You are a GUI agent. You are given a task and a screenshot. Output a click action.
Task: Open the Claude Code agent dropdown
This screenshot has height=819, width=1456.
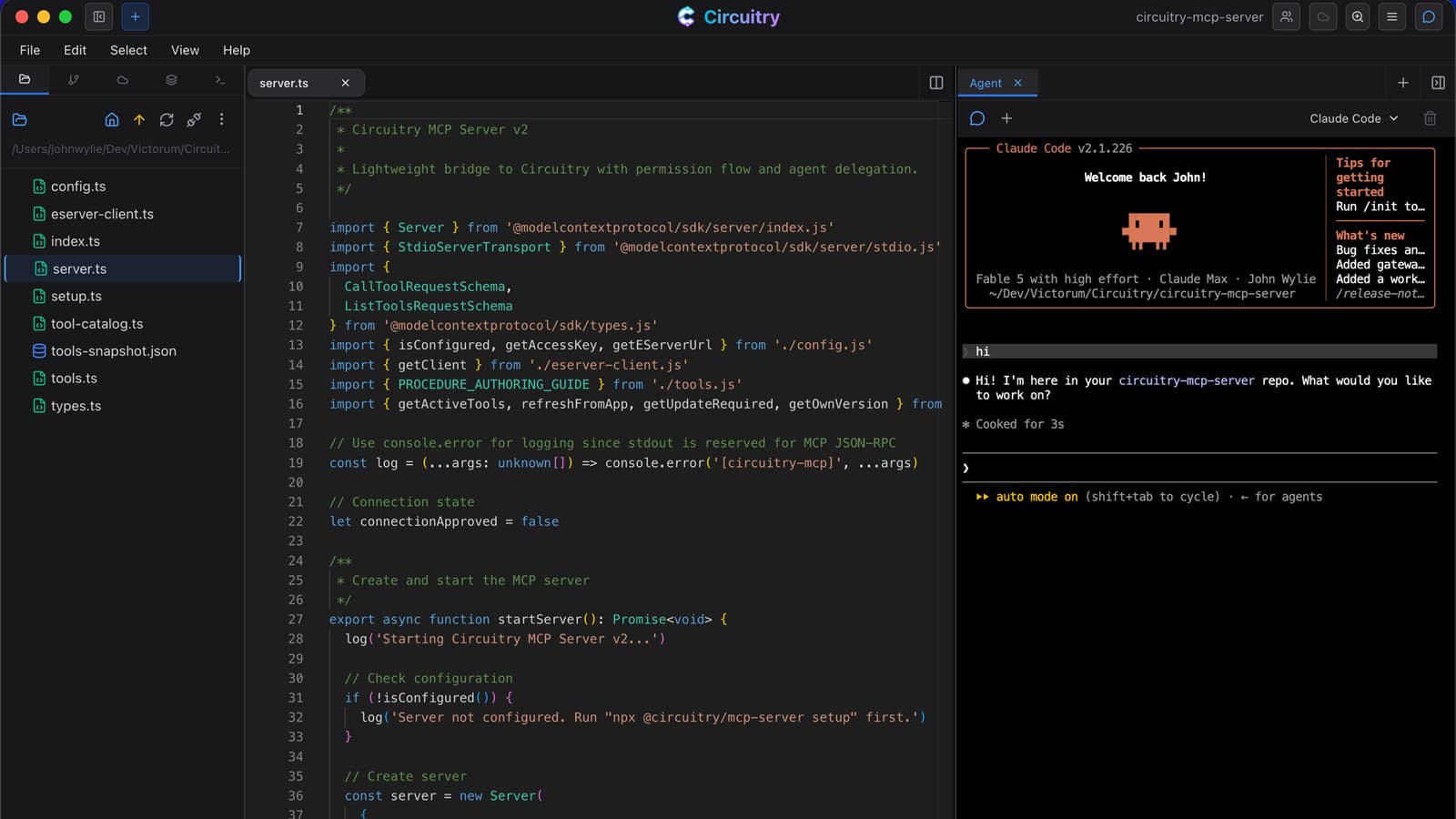1354,118
